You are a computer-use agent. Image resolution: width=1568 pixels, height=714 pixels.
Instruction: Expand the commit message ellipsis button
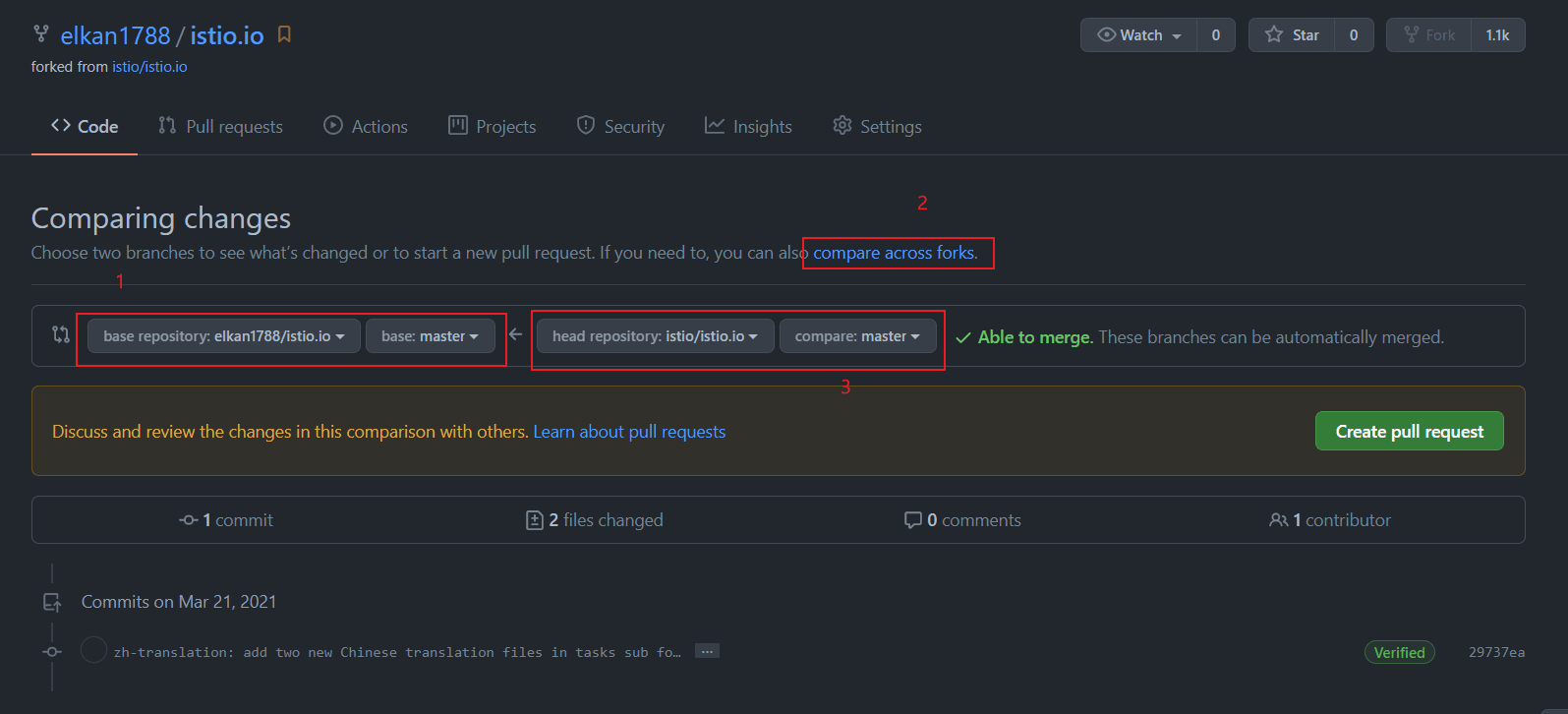(x=707, y=651)
